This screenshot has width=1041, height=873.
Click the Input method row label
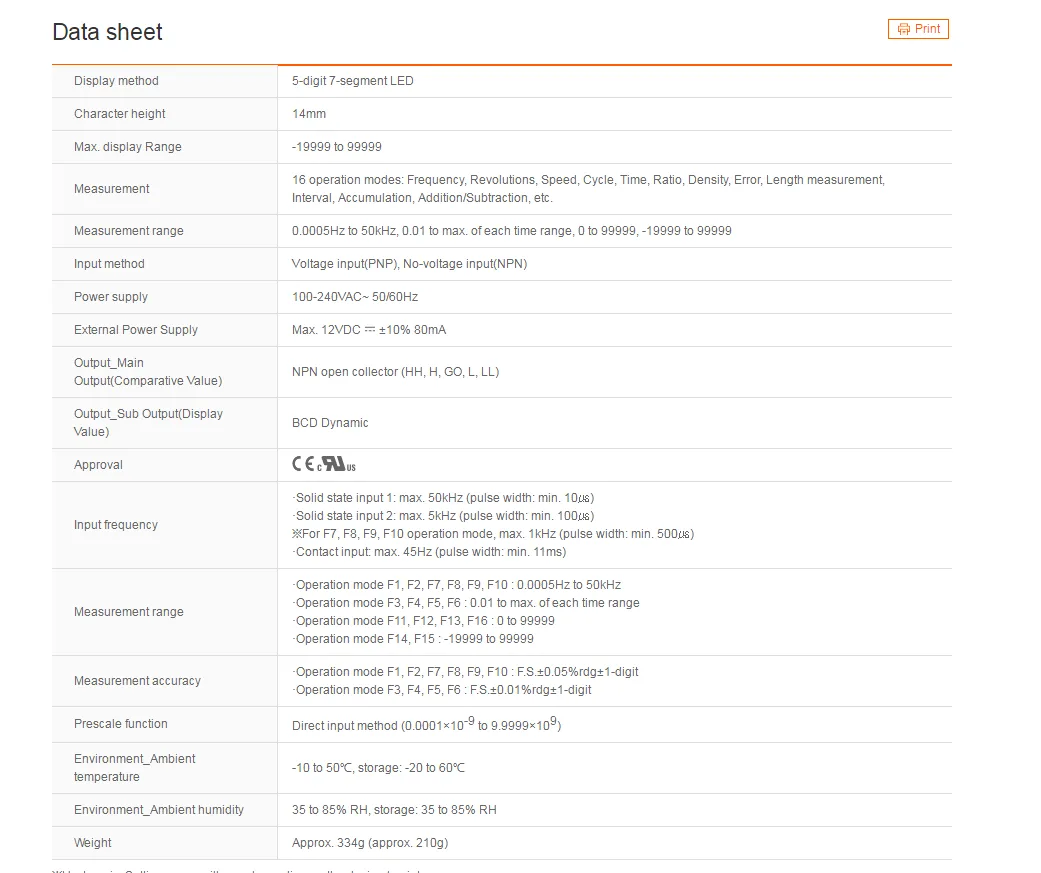pos(109,264)
